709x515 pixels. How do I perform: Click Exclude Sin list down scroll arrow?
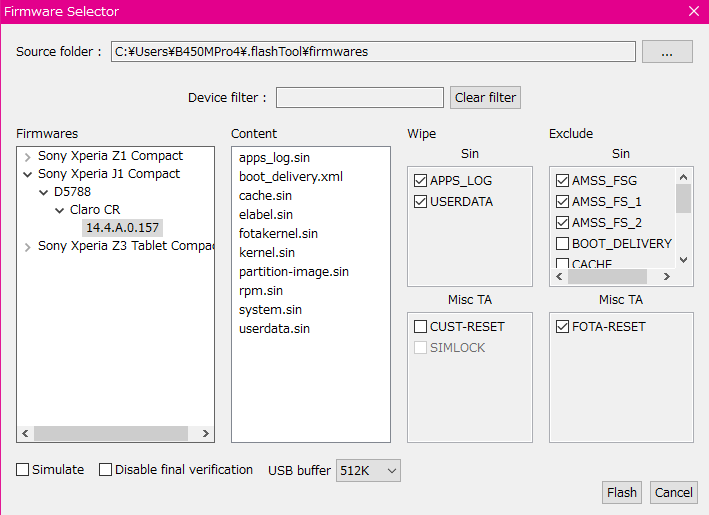683,260
